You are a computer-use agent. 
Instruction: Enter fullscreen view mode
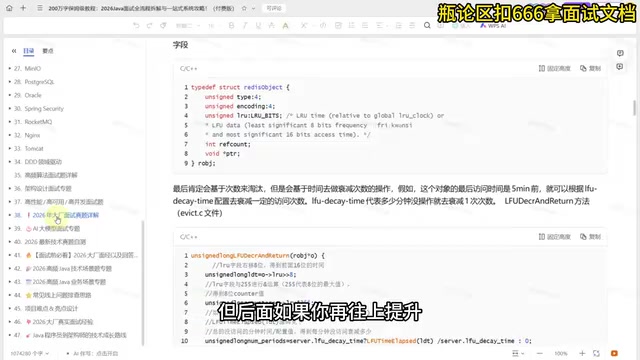596,353
